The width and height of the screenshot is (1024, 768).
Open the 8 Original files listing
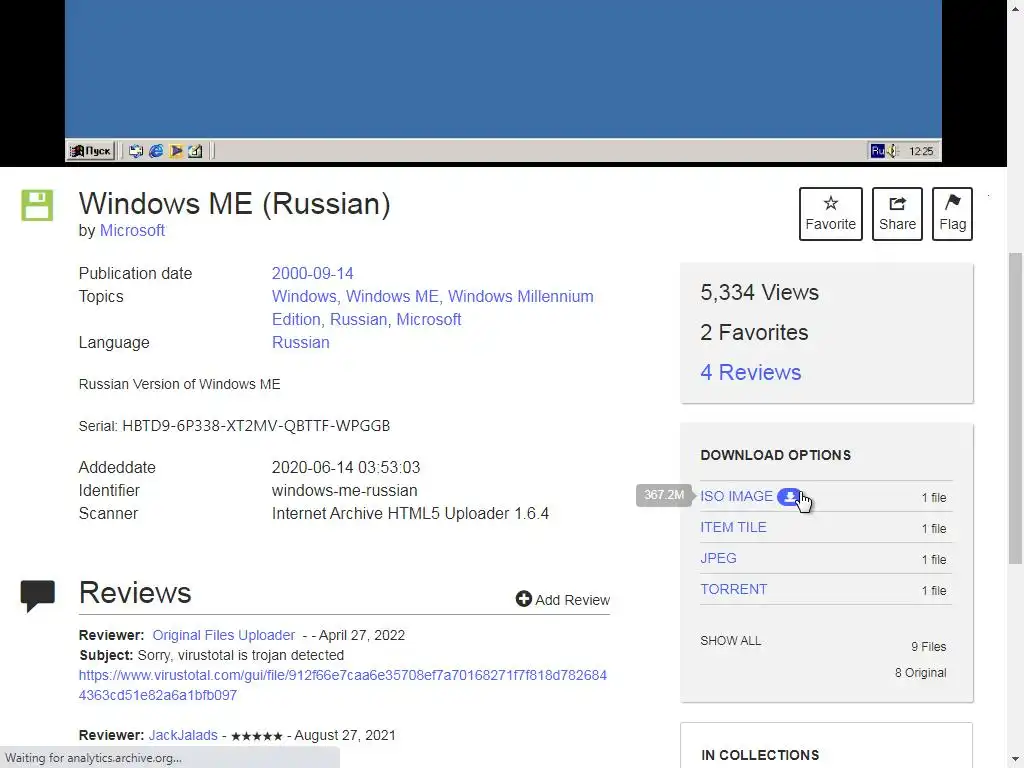tap(920, 673)
